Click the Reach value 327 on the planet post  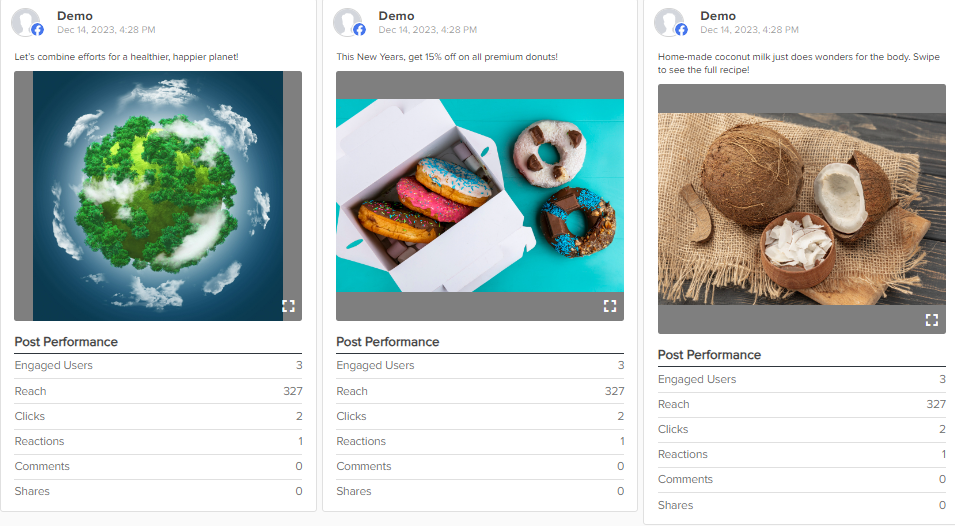coord(293,391)
